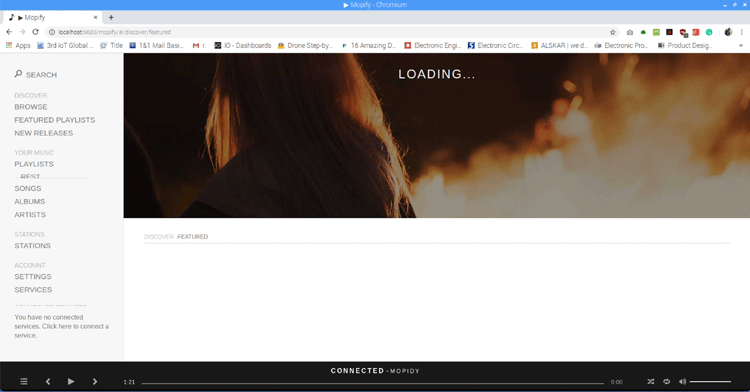Toggle repeat mode
Screen dimensions: 750x392
[x=666, y=381]
